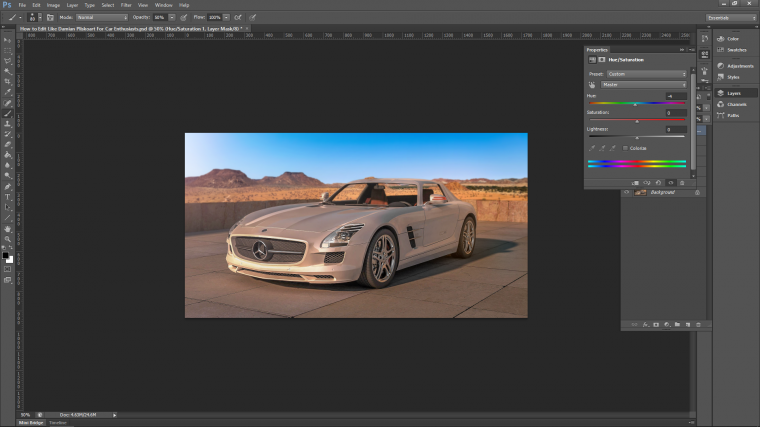The width and height of the screenshot is (760, 427).
Task: Open the Layers panel button
Action: [735, 94]
